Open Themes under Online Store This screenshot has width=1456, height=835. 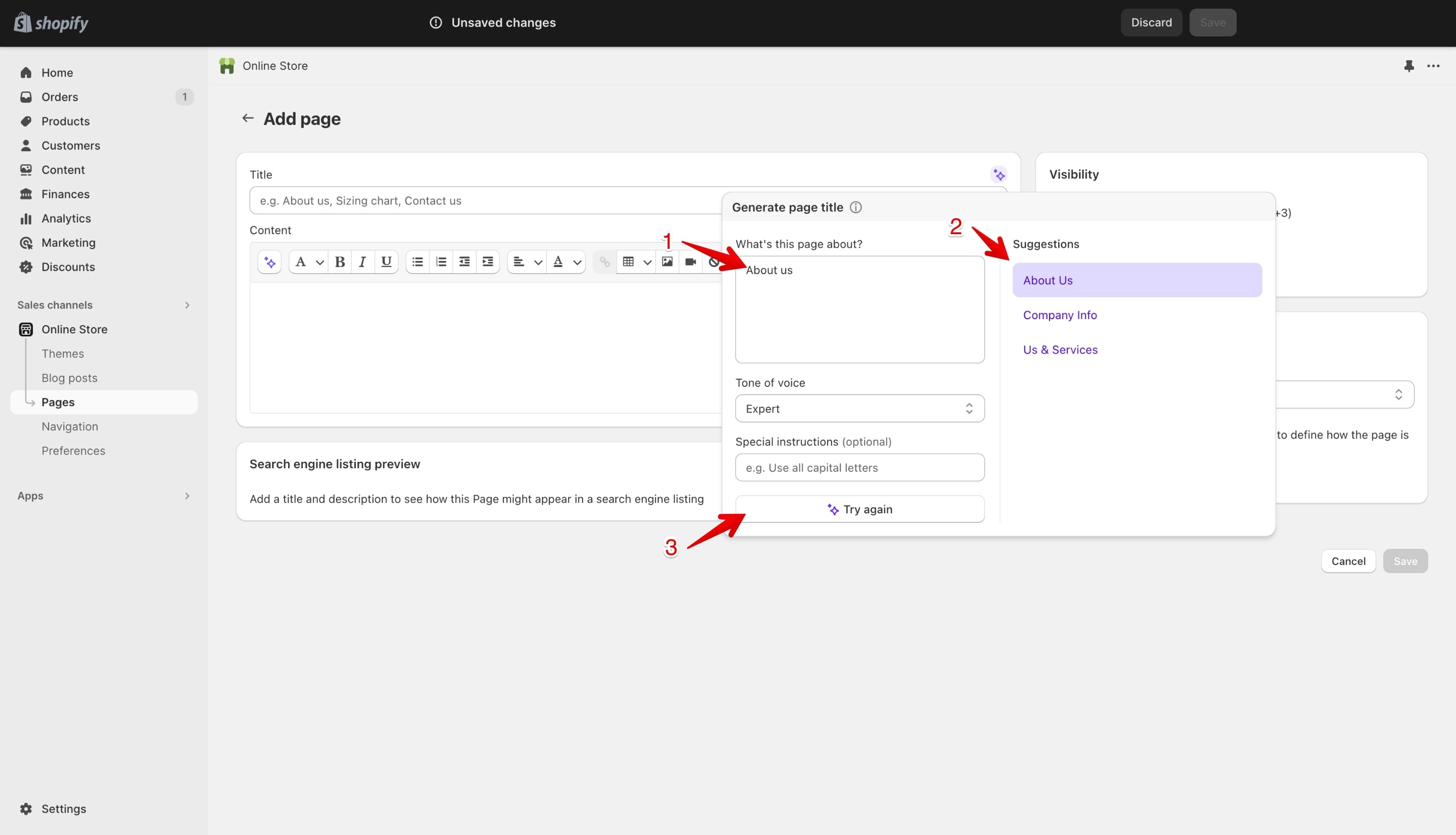click(63, 354)
